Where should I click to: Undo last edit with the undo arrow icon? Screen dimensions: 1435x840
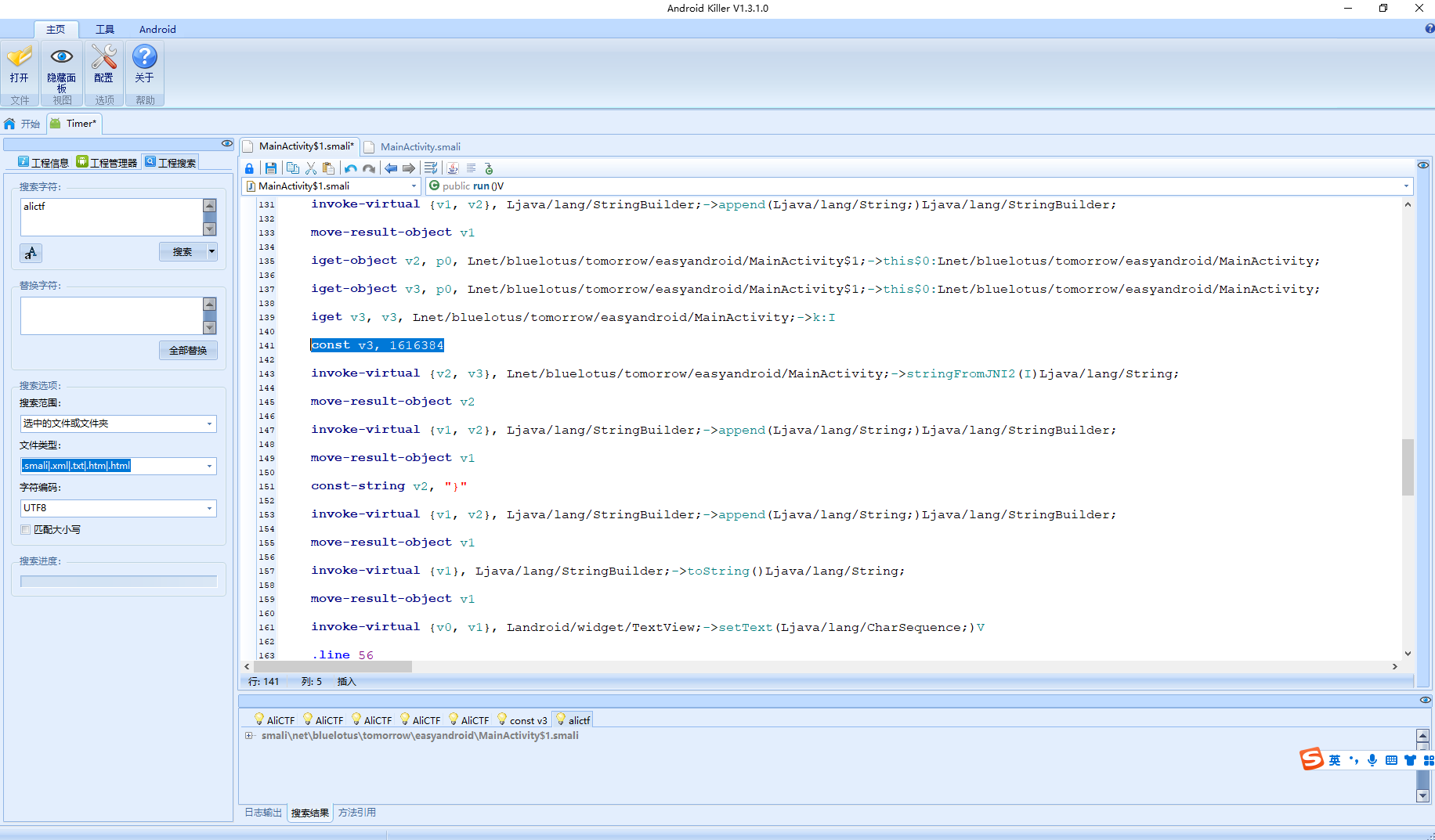coord(351,168)
